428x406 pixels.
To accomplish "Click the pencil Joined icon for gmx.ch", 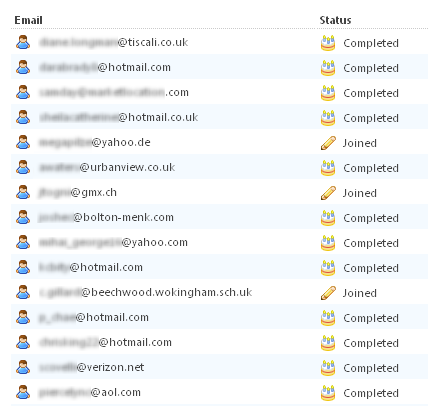I will tap(328, 193).
